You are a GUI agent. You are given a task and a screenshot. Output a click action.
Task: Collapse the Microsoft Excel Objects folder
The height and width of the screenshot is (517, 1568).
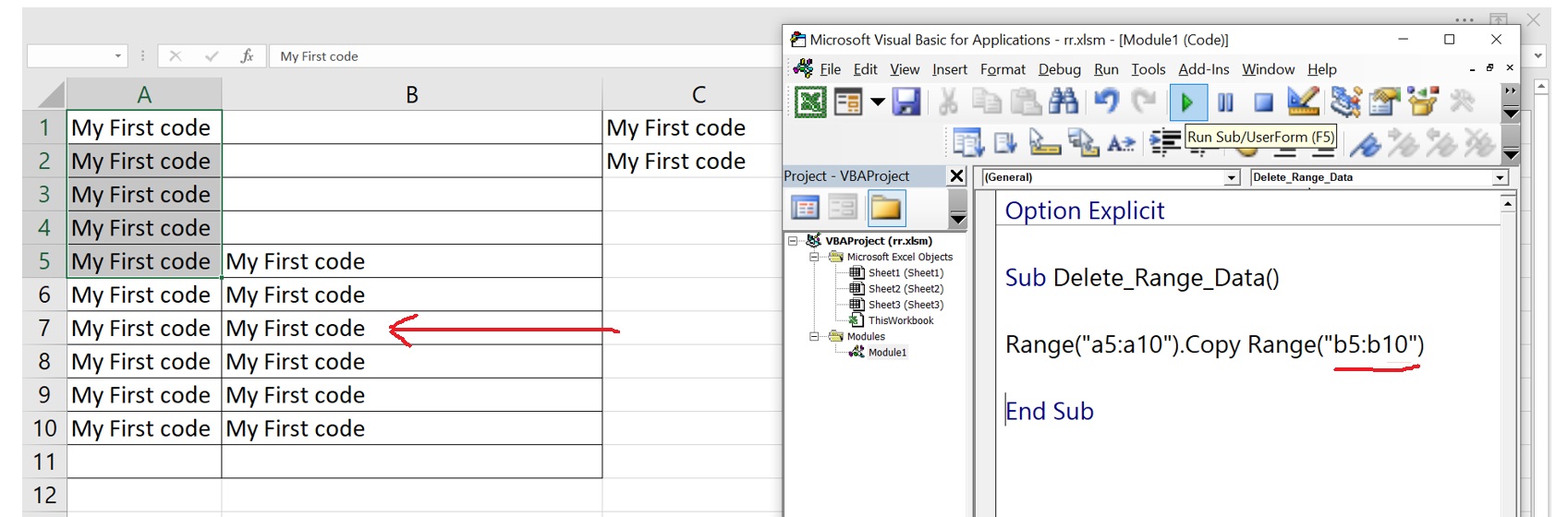814,257
